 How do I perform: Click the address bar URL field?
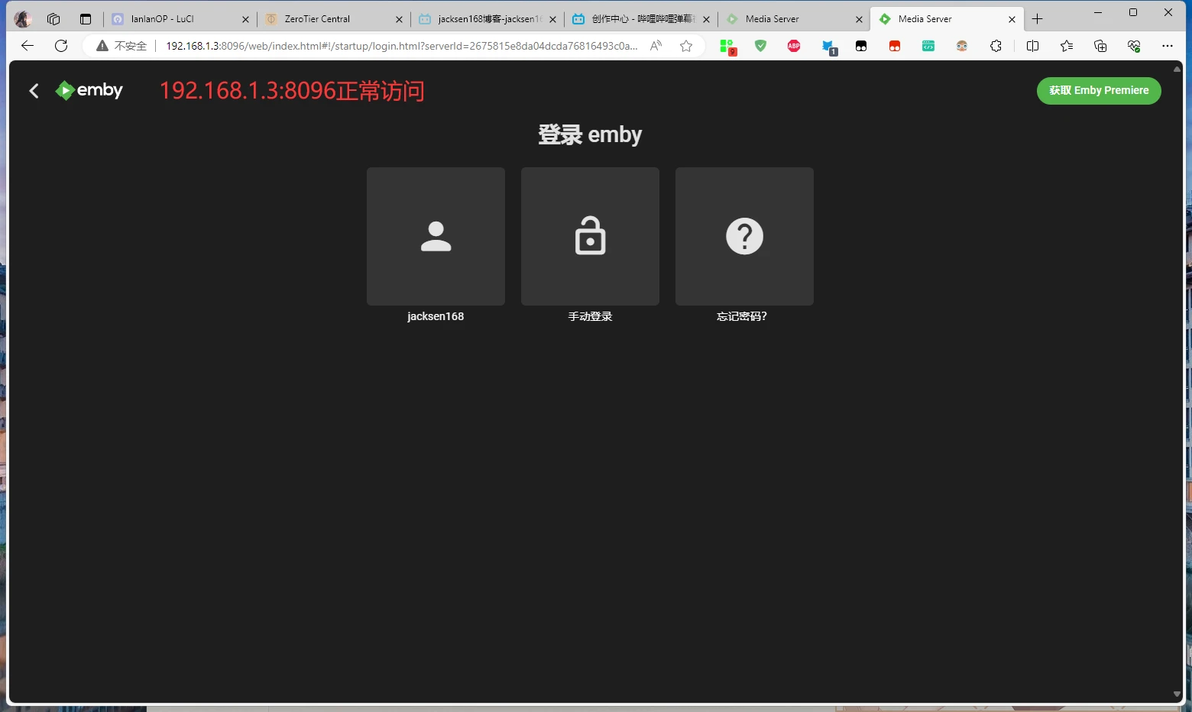pyautogui.click(x=402, y=46)
